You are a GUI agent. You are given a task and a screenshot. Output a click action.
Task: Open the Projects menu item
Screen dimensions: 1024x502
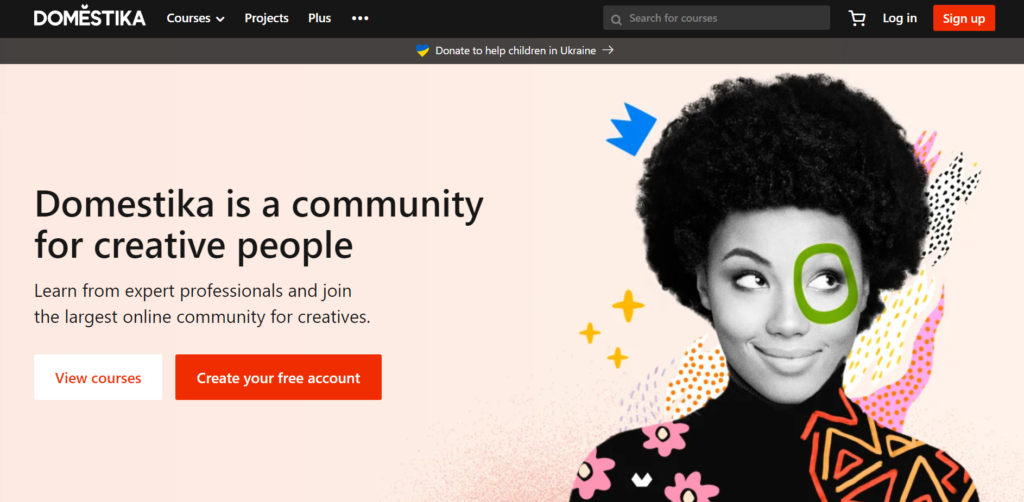[266, 18]
